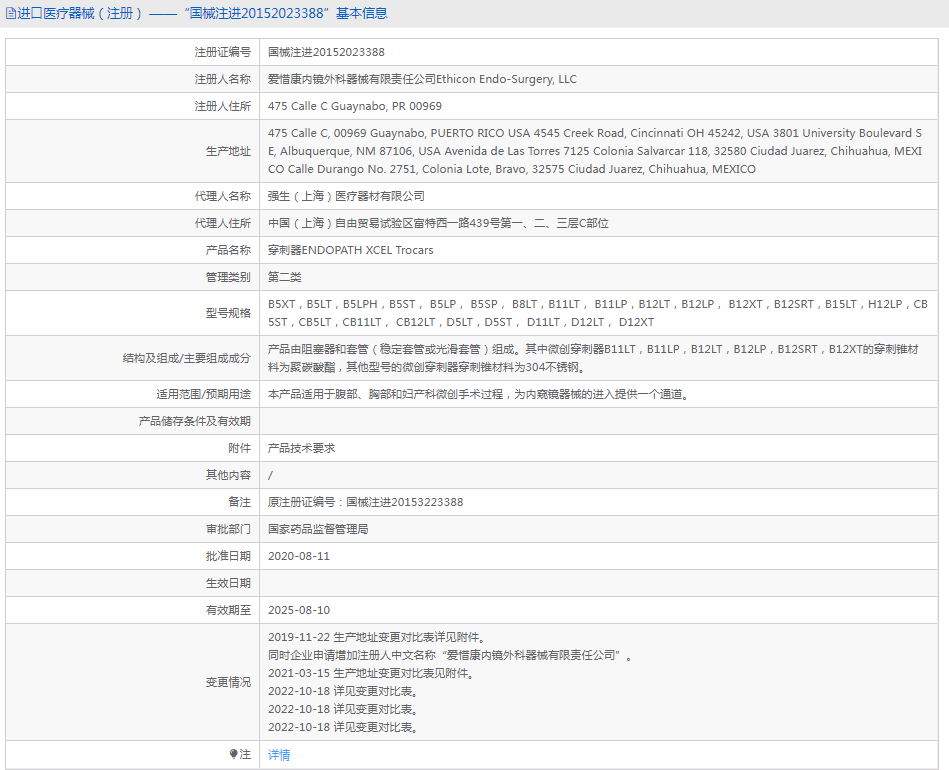This screenshot has height=770, width=949.
Task: Select the 产品储存条件及有效期 label
Action: [195, 421]
